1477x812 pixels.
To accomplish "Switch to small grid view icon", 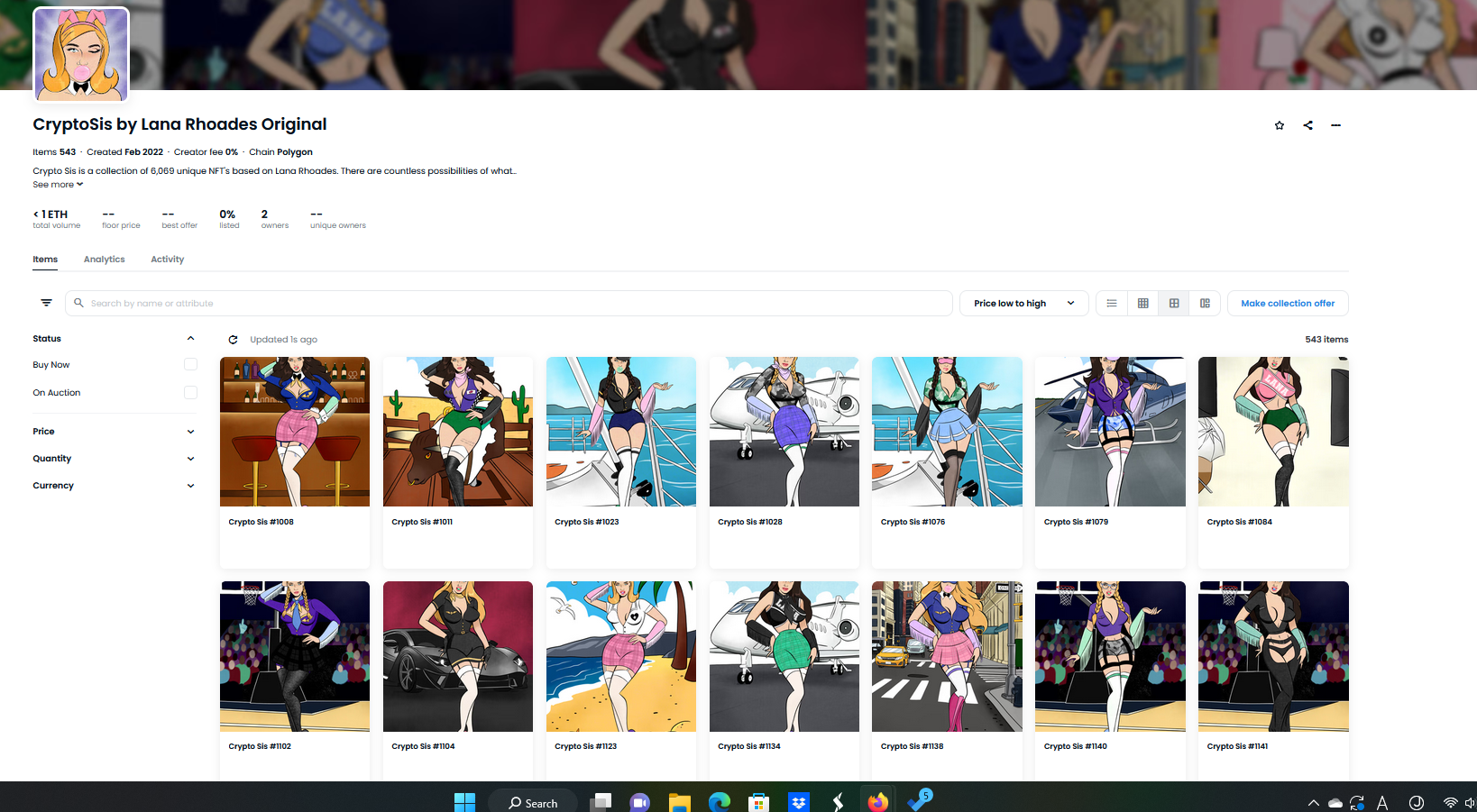I will (x=1142, y=304).
